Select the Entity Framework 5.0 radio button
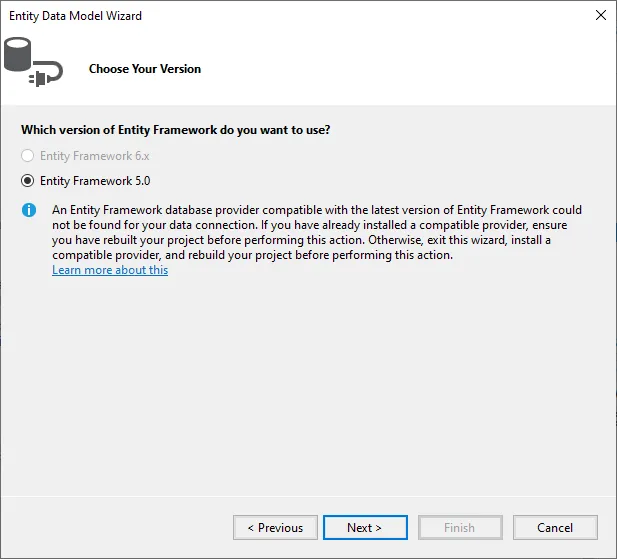This screenshot has width=617, height=559. pyautogui.click(x=28, y=181)
